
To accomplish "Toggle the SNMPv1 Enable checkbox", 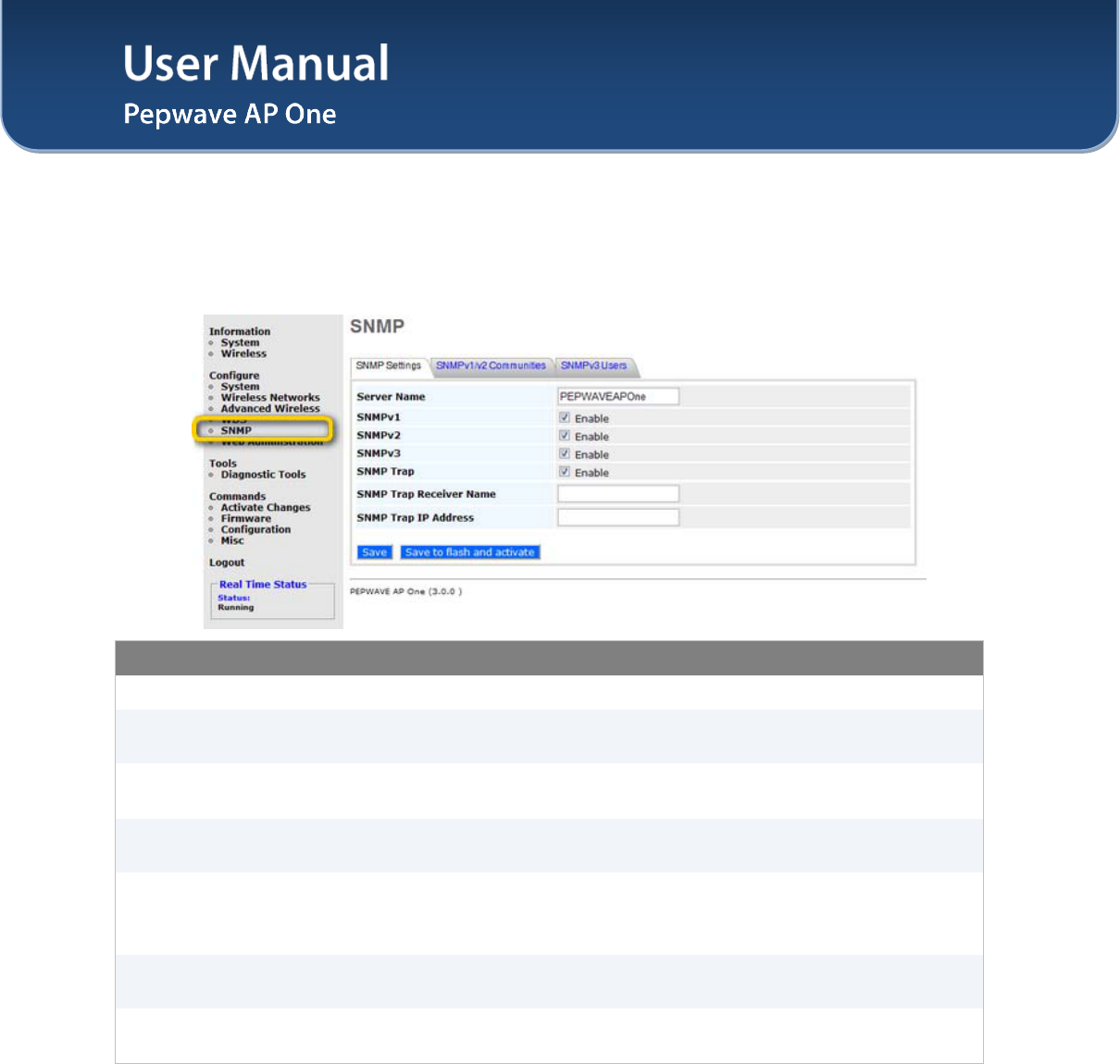I will (565, 418).
